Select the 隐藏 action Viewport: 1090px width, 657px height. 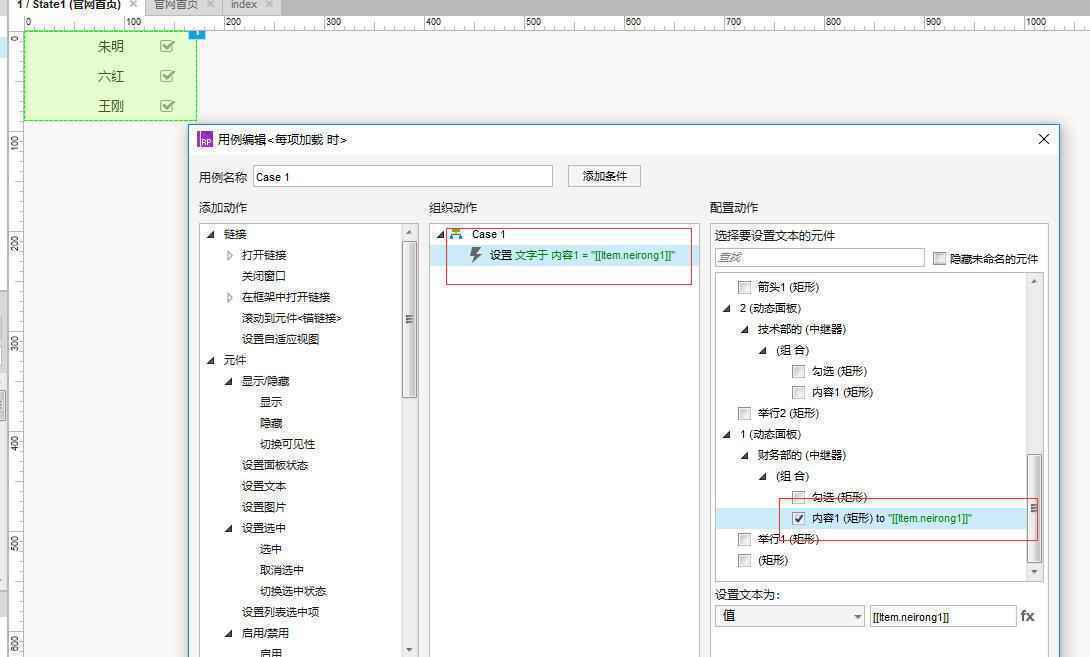pos(270,423)
